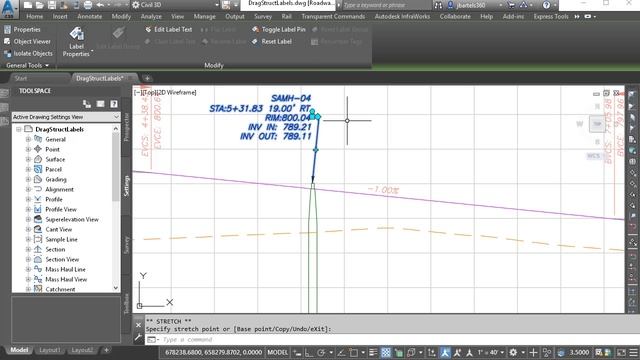
Task: Switch to the Toolbox vertical tab
Action: pyautogui.click(x=126, y=303)
